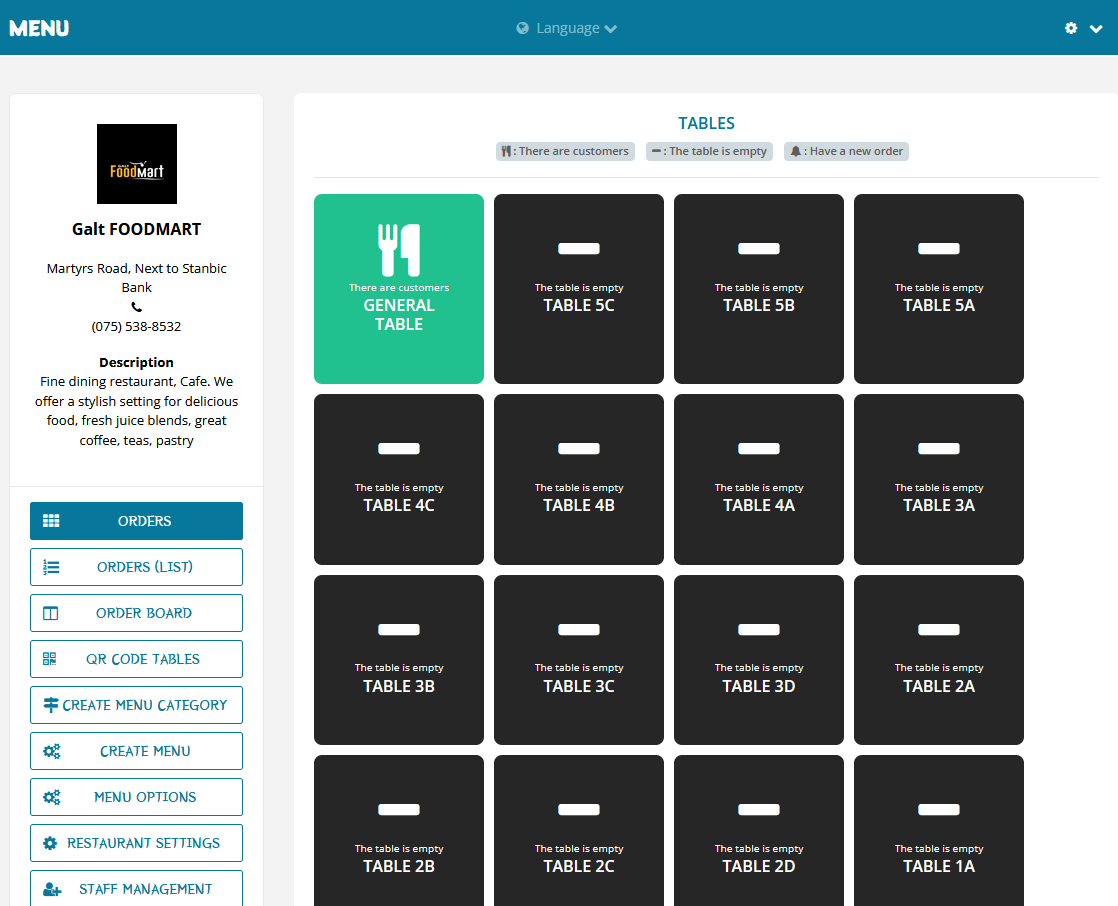The width and height of the screenshot is (1118, 906).
Task: Click the fork and knife icon on General Table
Action: point(399,249)
